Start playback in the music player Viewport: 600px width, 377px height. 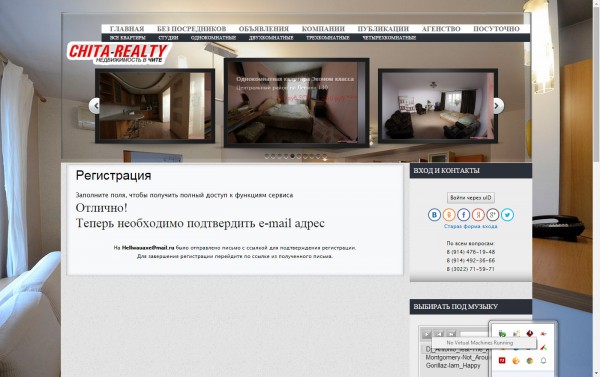(x=427, y=334)
